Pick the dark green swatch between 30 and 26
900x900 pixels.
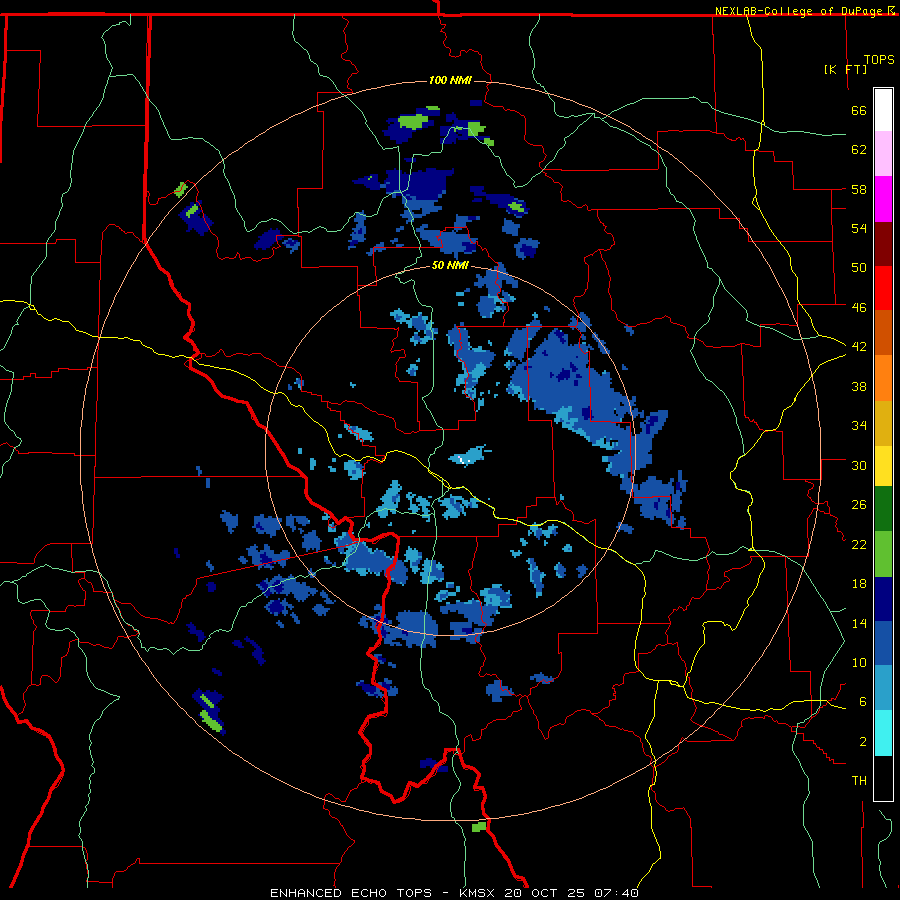[x=883, y=509]
